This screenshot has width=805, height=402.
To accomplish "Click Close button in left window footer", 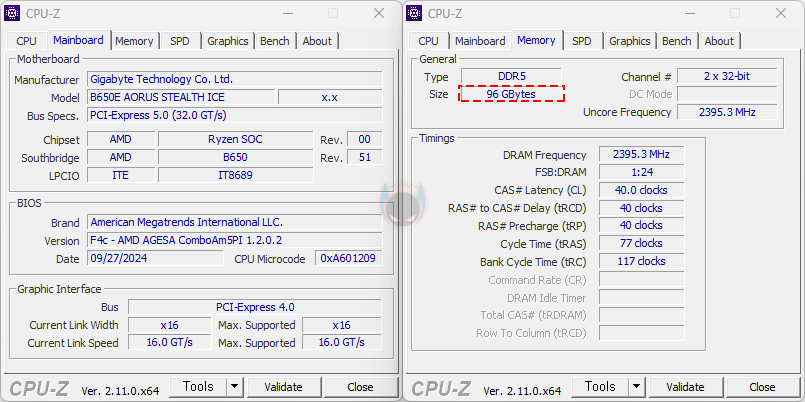I will coord(360,387).
